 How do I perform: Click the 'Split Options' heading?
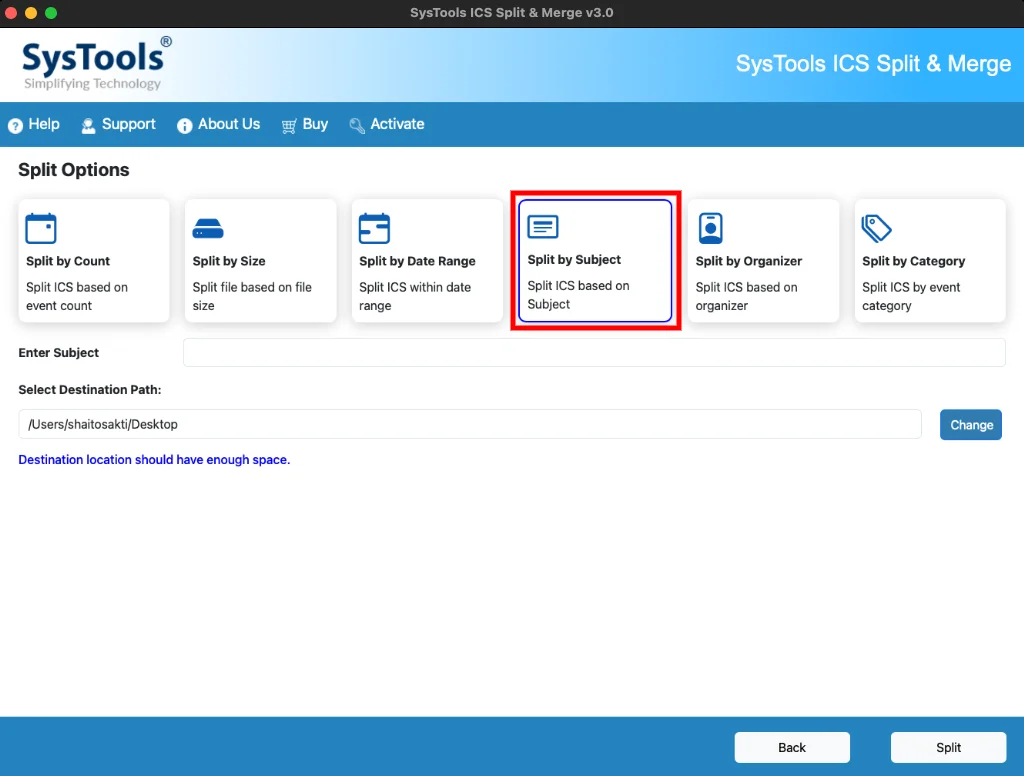[74, 170]
